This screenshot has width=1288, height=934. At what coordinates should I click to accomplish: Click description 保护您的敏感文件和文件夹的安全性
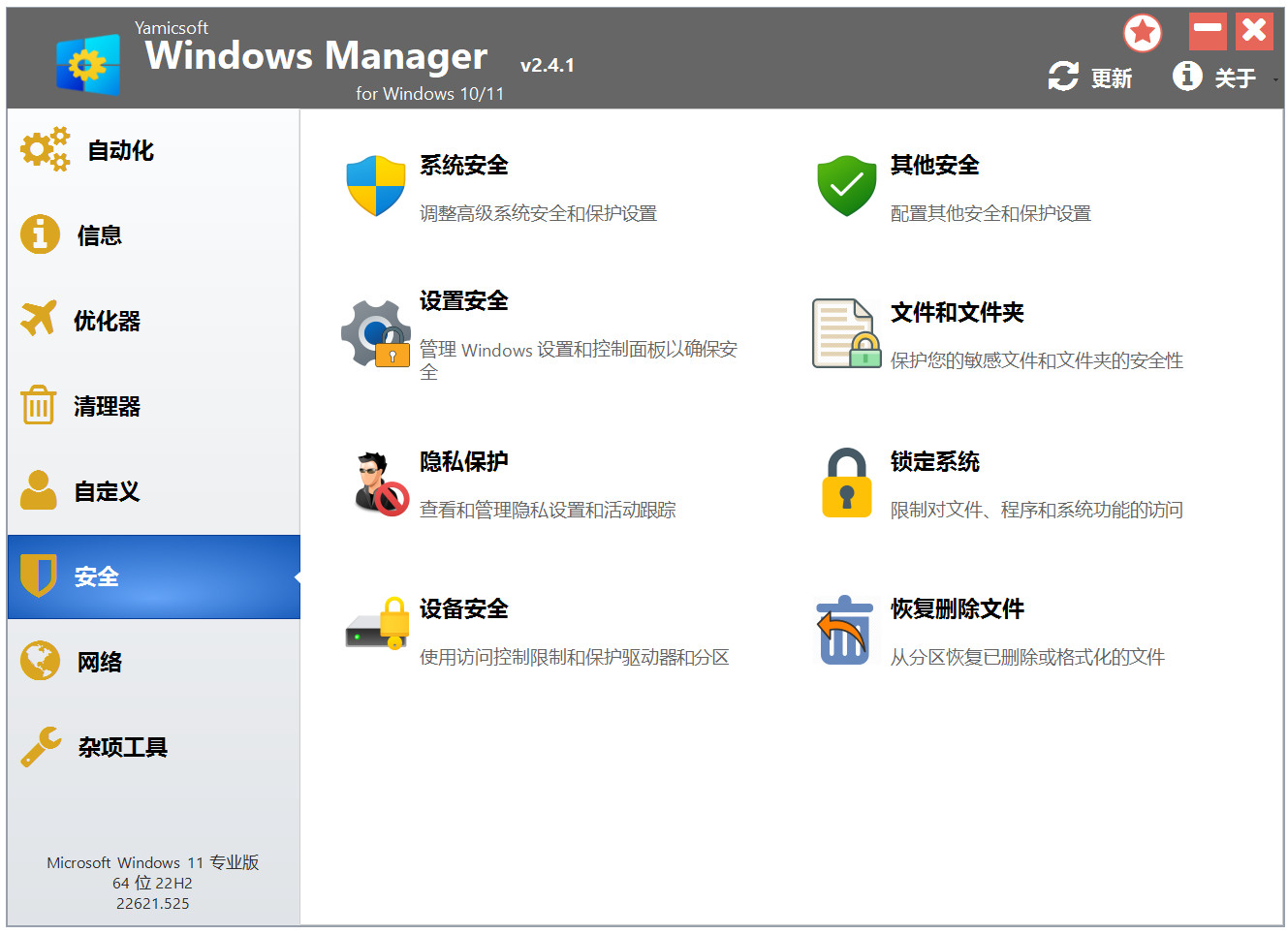(1037, 360)
